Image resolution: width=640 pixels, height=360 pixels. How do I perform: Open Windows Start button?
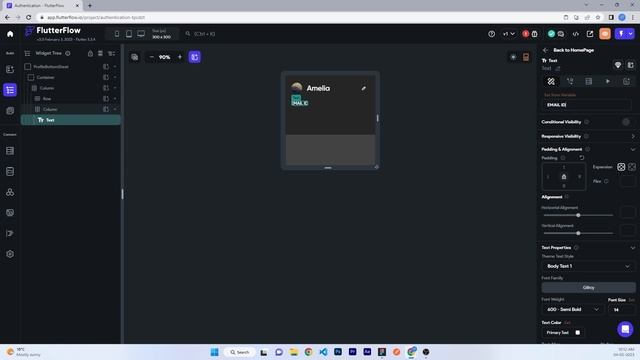point(214,352)
